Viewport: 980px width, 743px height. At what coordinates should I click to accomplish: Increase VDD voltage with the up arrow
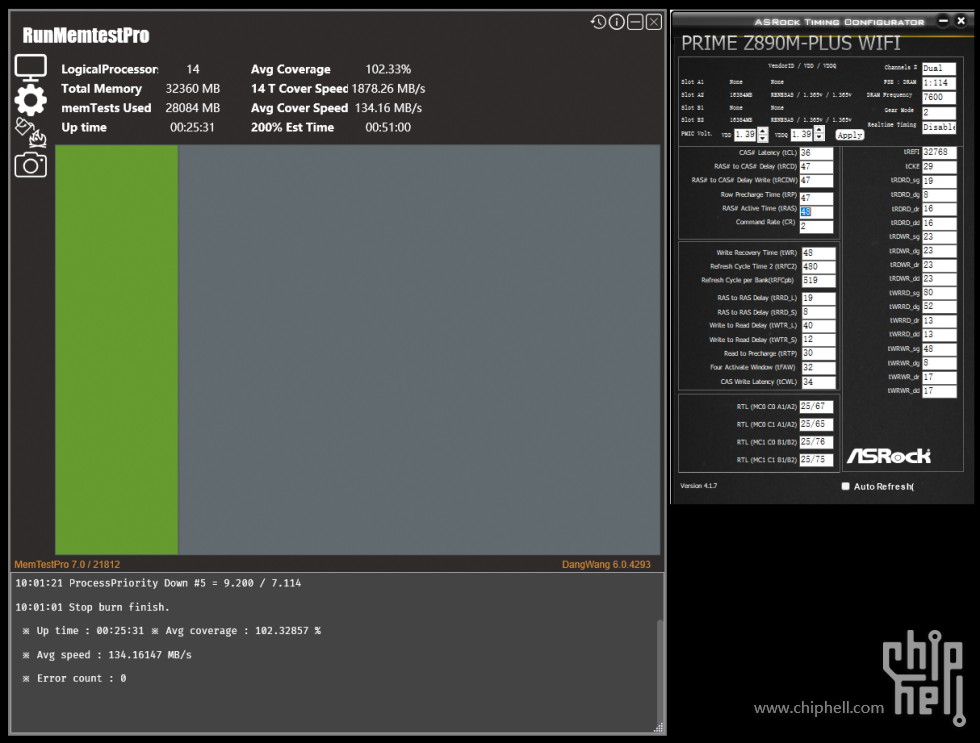(x=762, y=131)
